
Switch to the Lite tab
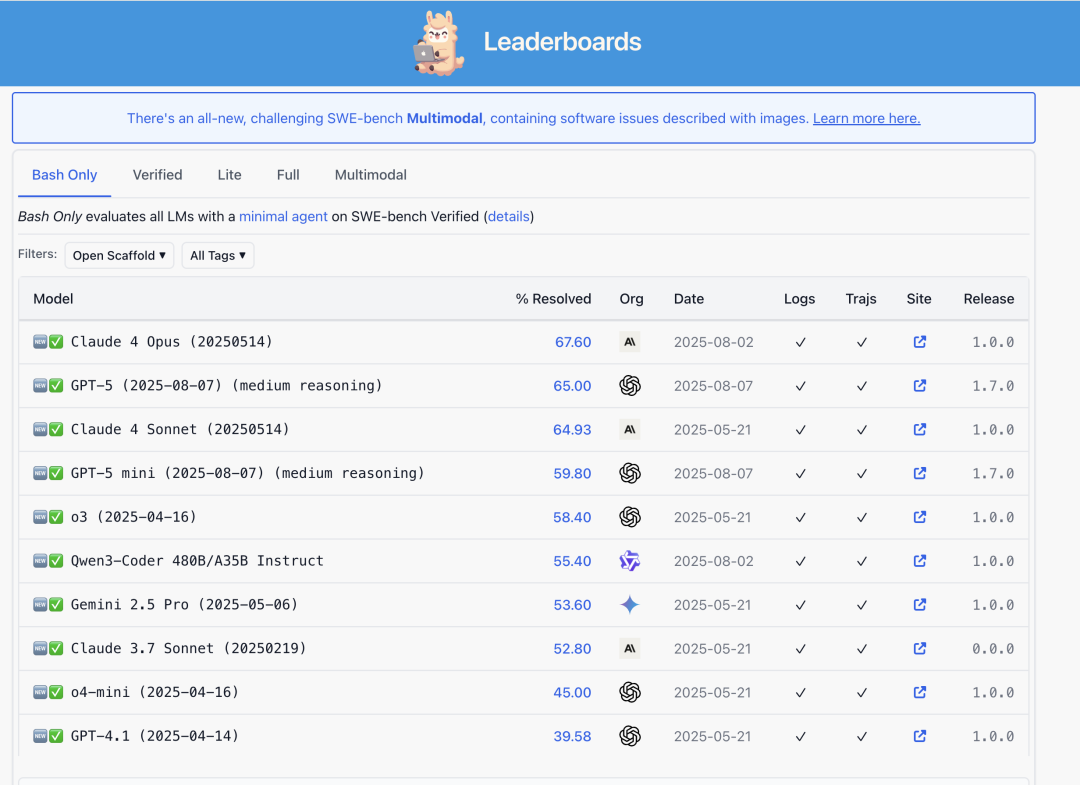coord(229,175)
